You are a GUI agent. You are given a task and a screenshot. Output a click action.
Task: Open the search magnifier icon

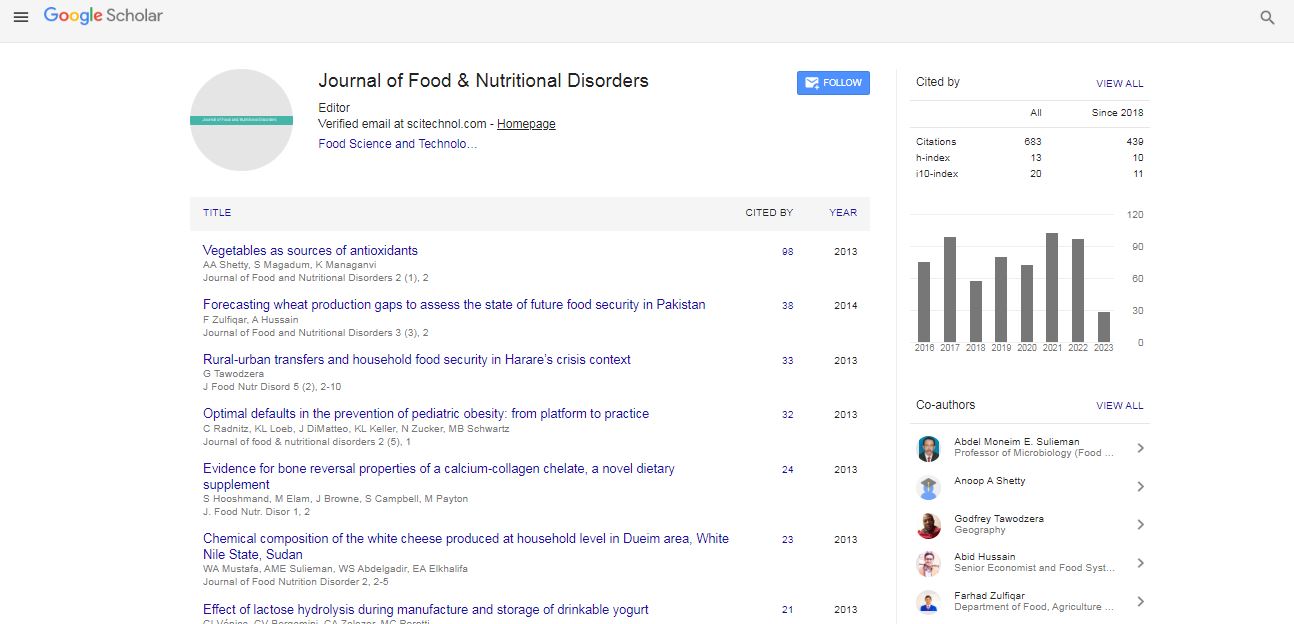[x=1267, y=17]
